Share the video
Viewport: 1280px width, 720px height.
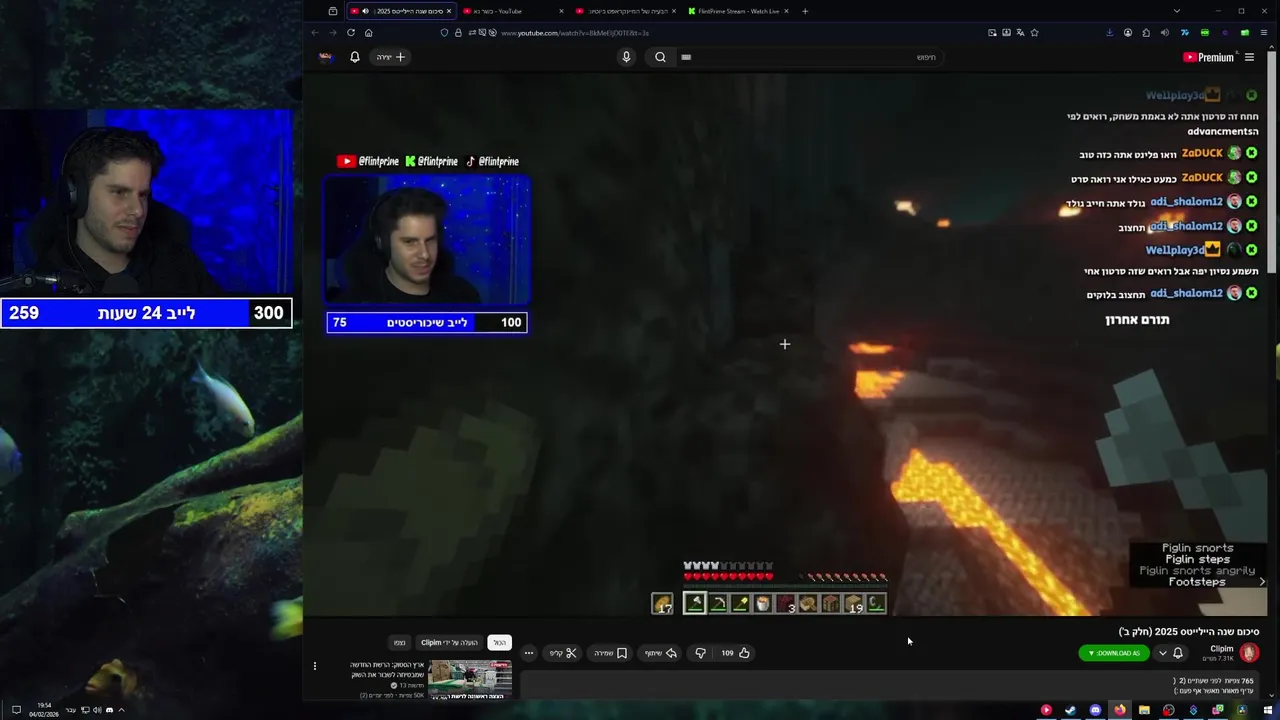point(661,653)
